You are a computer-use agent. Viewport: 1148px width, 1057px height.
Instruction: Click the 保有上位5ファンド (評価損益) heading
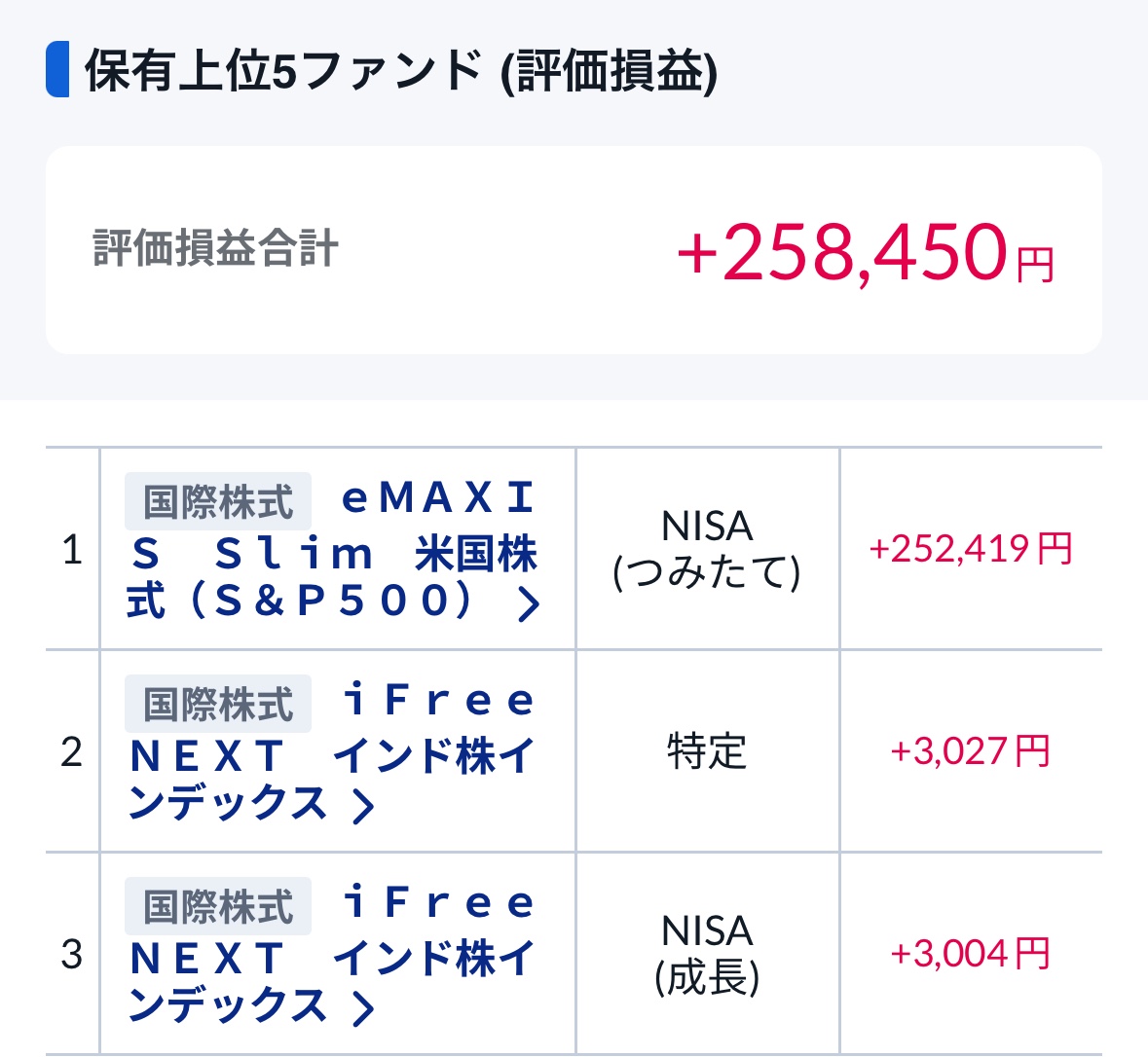click(401, 71)
